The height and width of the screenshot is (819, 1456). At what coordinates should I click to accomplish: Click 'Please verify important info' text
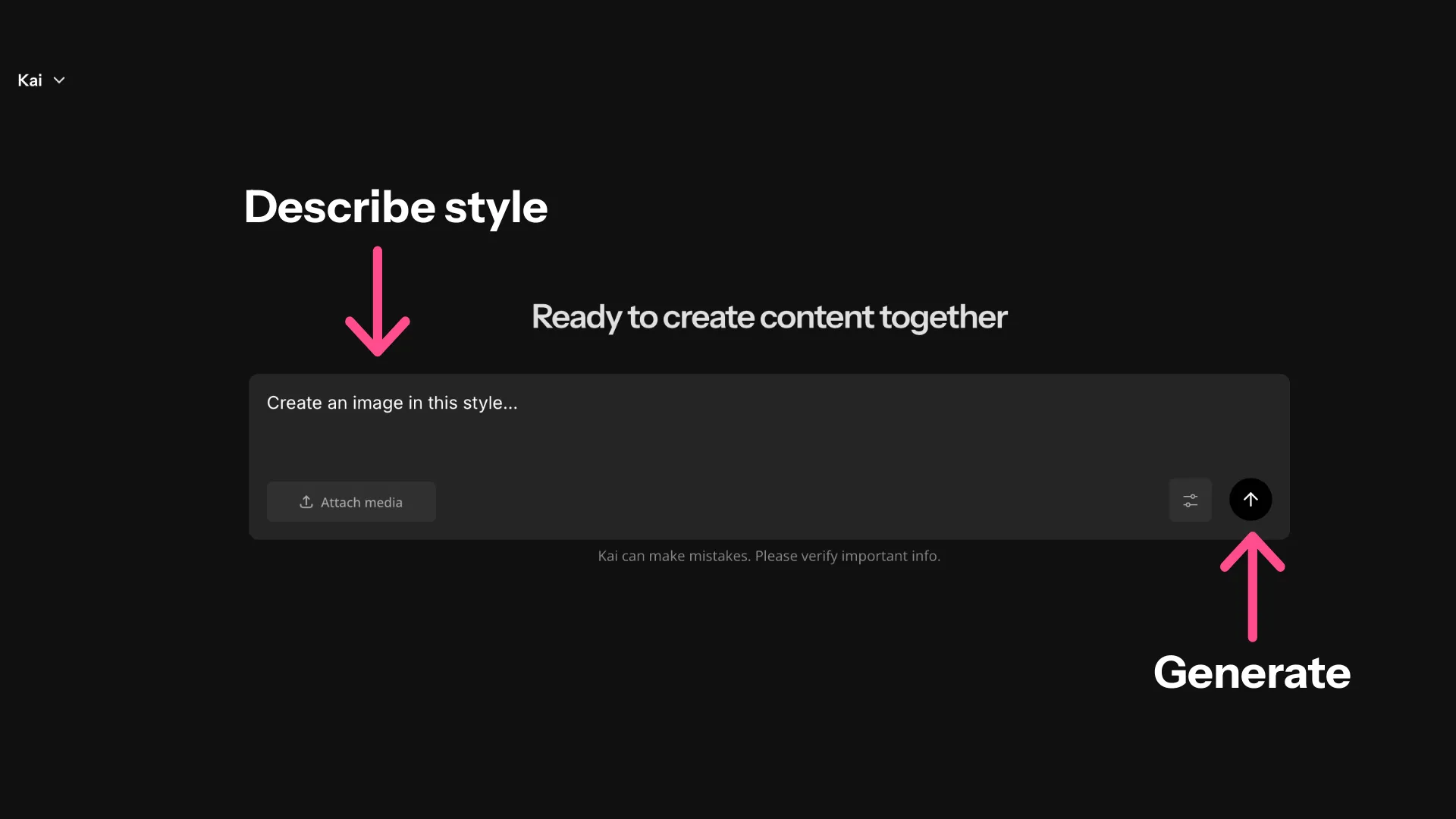pos(847,556)
